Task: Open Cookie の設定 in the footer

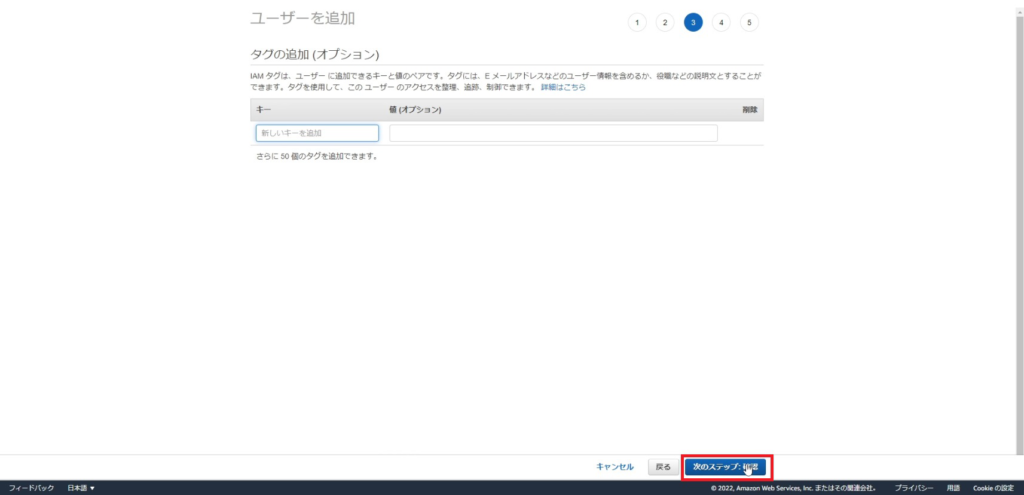Action: click(x=994, y=488)
